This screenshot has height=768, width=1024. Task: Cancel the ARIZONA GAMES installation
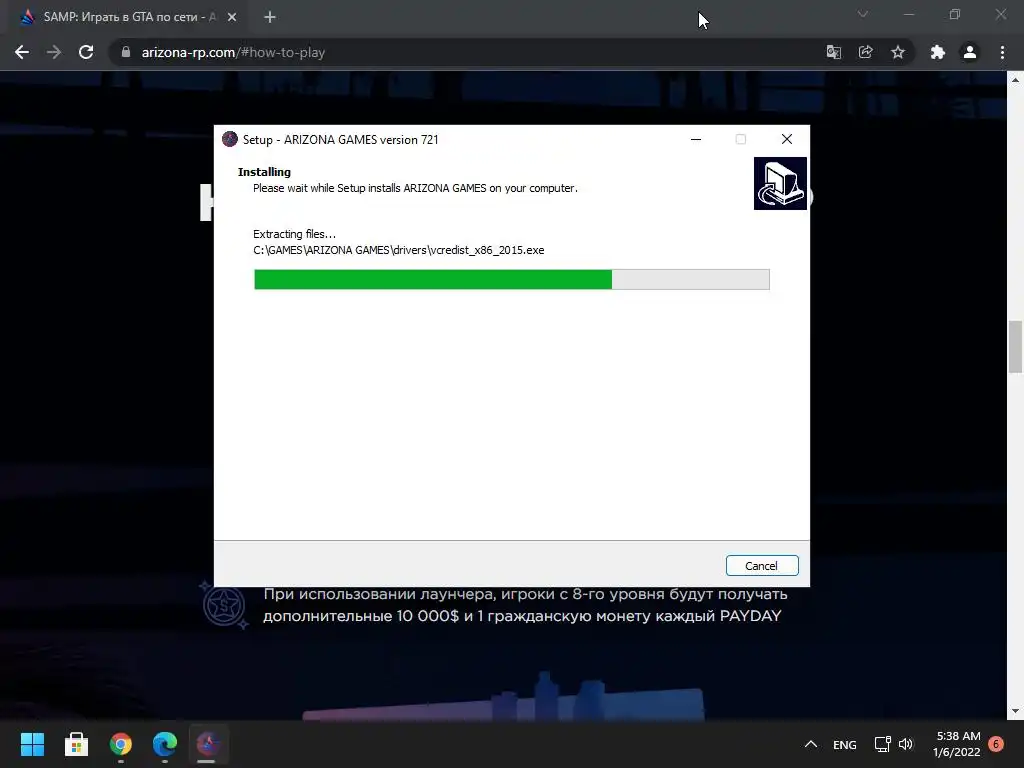pos(761,566)
